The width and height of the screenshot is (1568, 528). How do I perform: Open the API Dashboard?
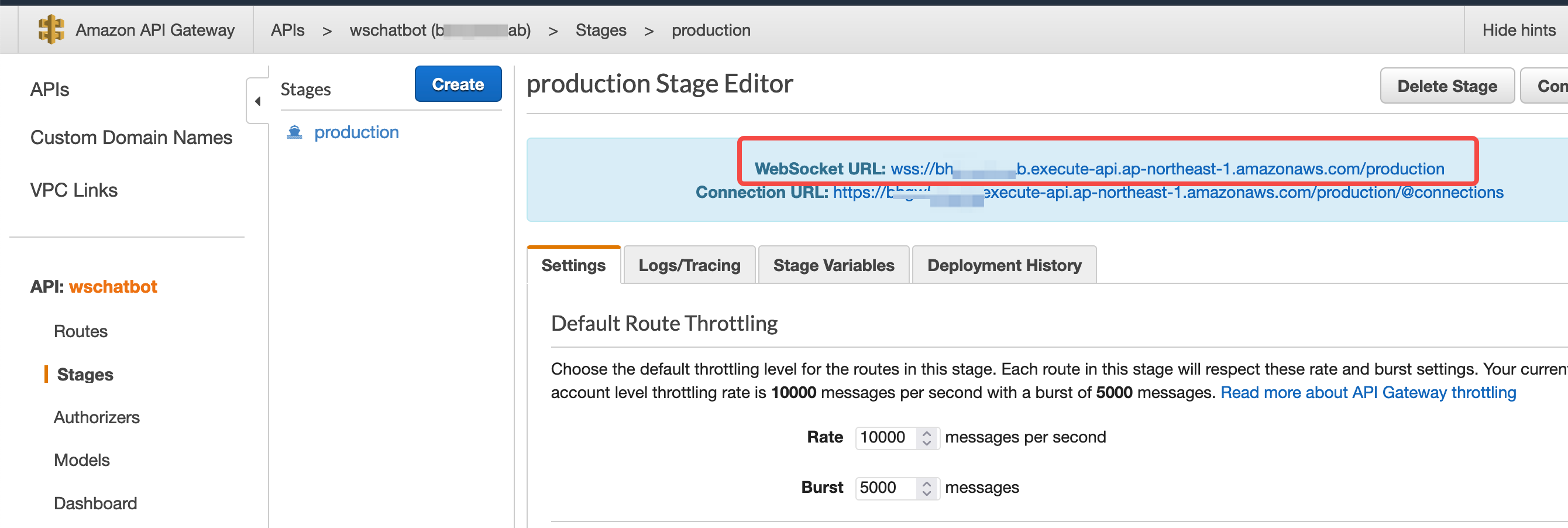click(95, 503)
